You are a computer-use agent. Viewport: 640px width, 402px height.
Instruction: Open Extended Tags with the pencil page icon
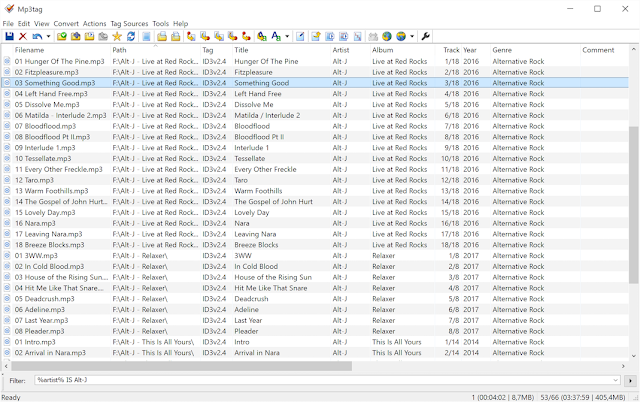(300, 36)
